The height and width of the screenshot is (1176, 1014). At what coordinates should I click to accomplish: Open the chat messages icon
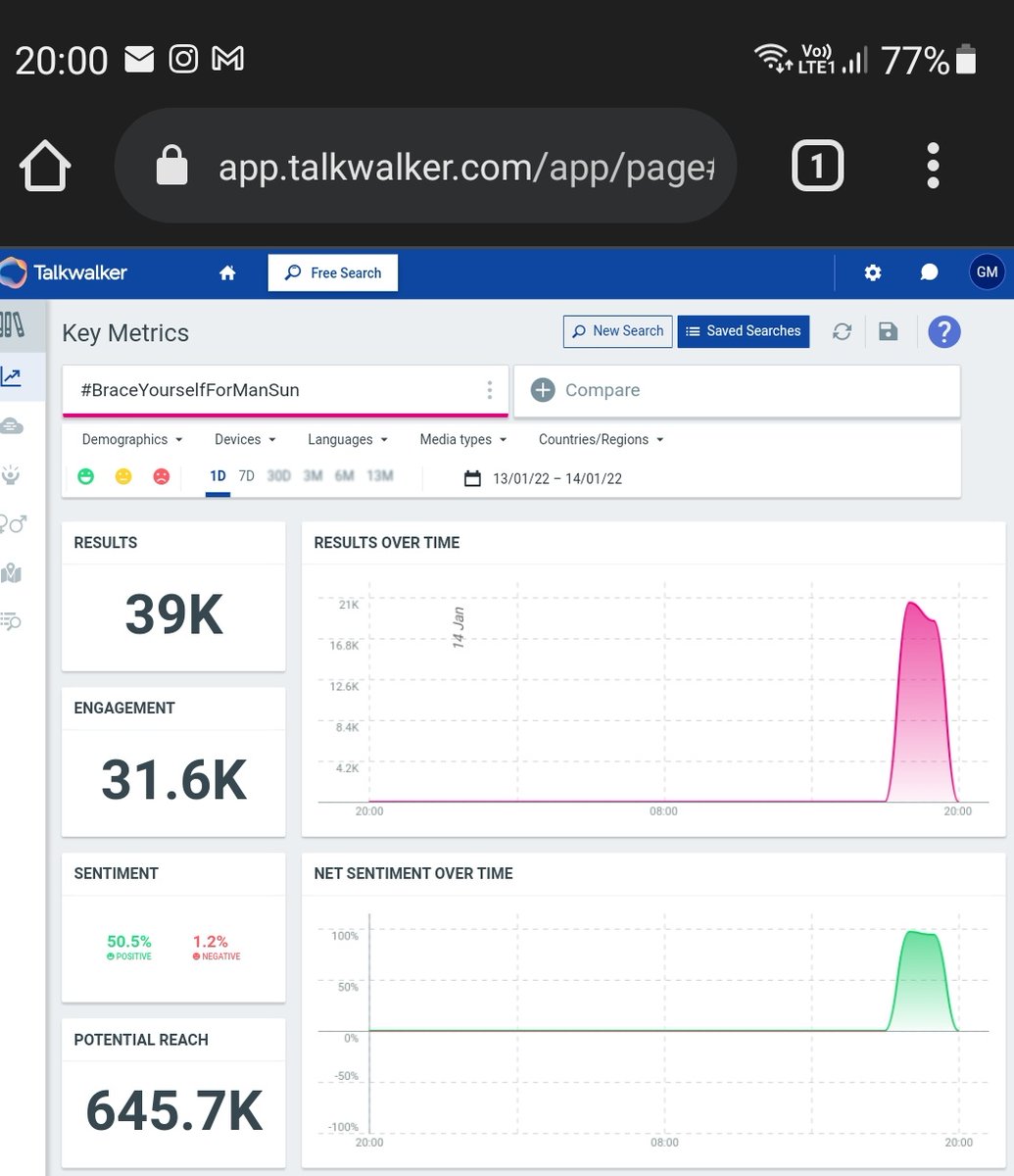(930, 273)
